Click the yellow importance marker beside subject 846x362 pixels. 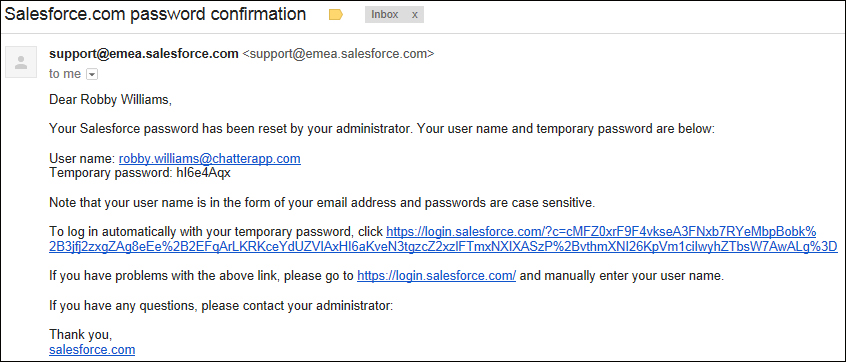(336, 15)
